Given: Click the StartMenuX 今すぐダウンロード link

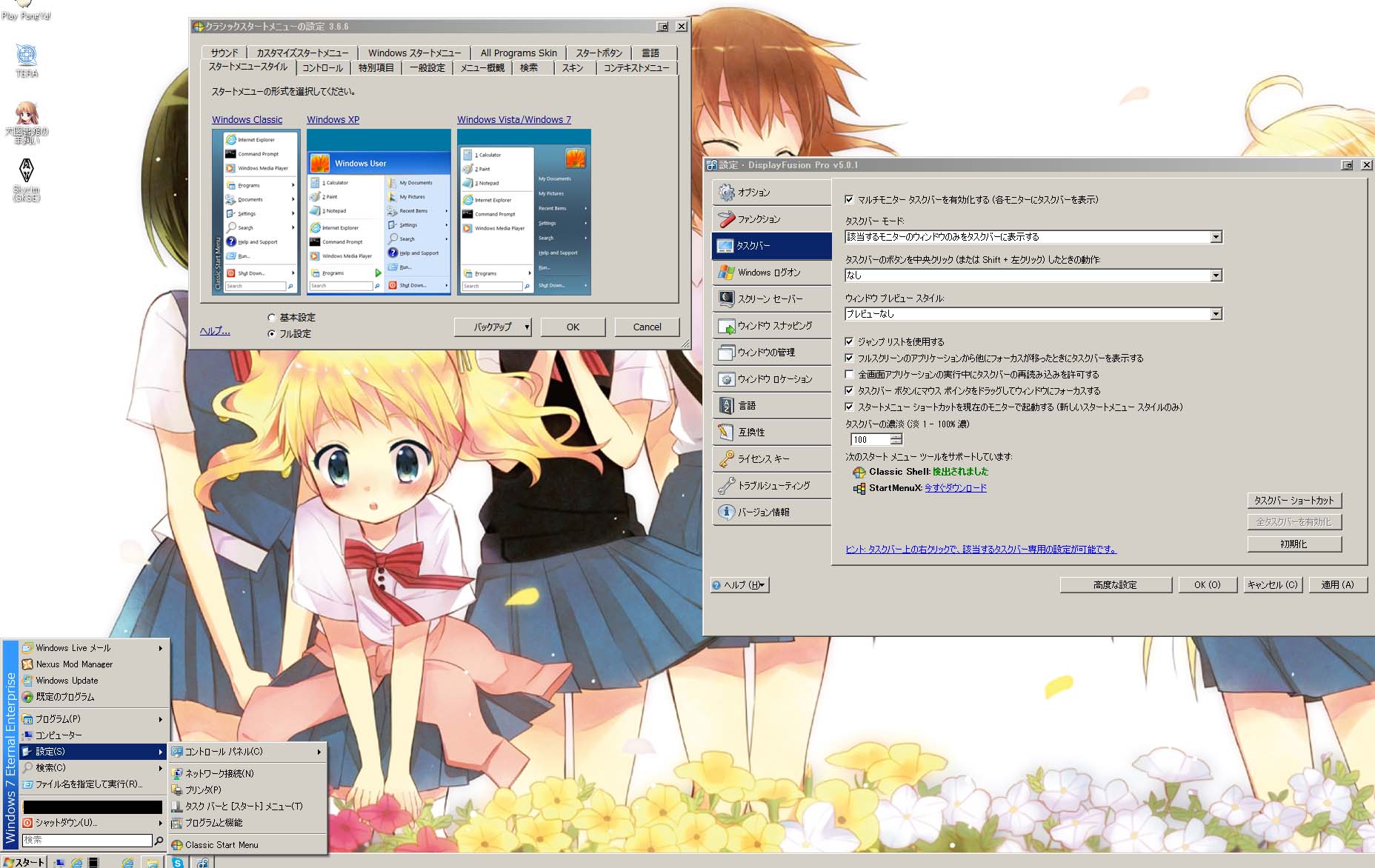Looking at the screenshot, I should point(955,488).
